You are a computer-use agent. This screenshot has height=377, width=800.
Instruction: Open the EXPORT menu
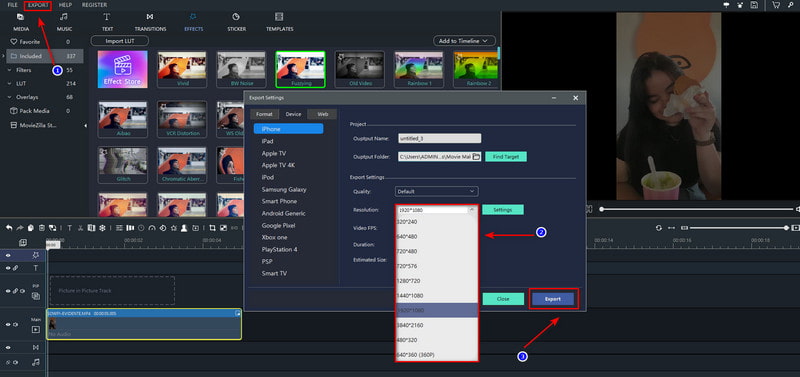click(x=38, y=5)
